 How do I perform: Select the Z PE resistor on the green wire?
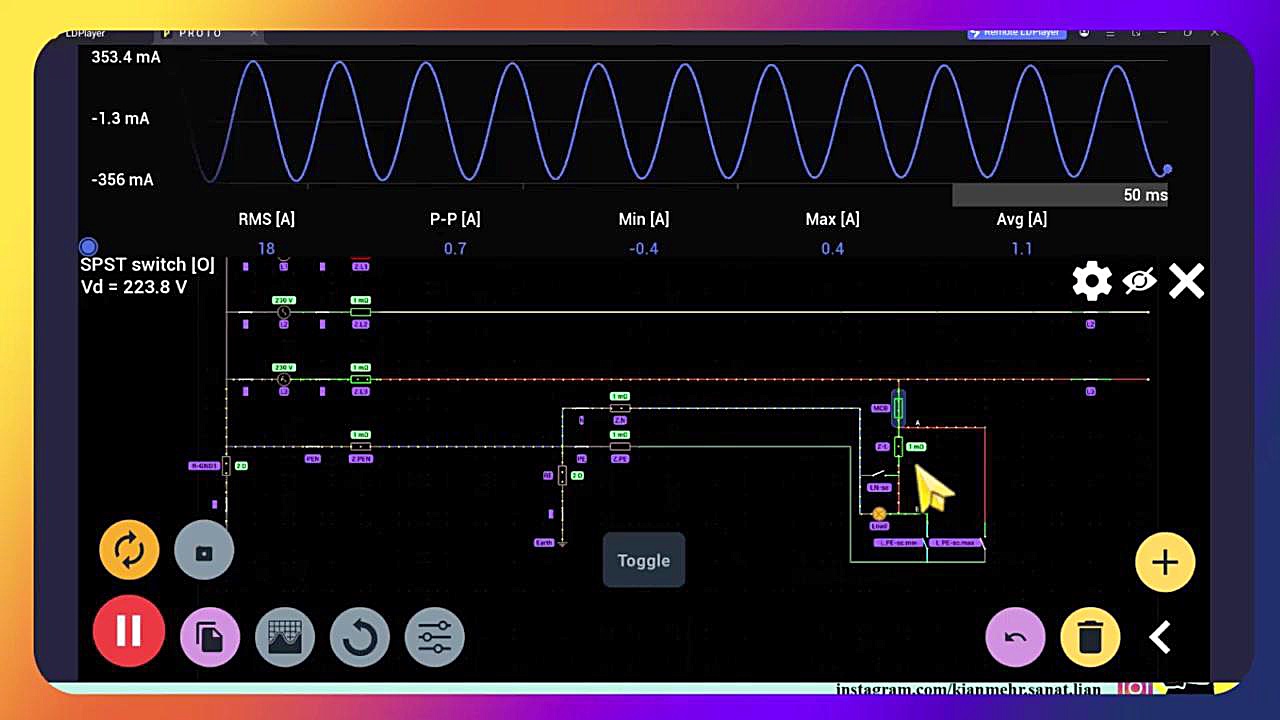pos(620,447)
